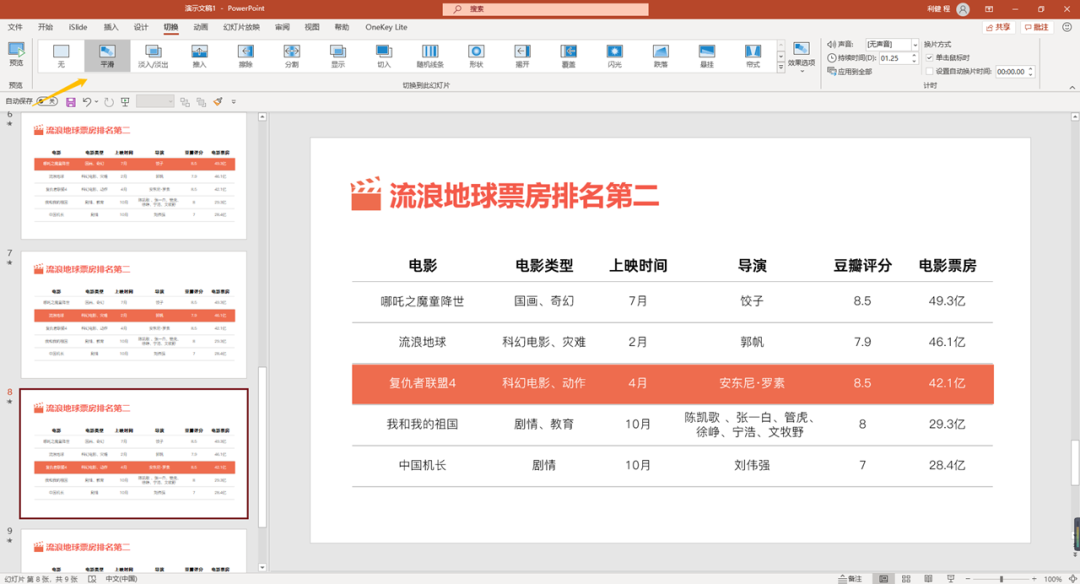Viewport: 1080px width, 584px height.
Task: Click the 备注 notes button in status bar
Action: [850, 579]
